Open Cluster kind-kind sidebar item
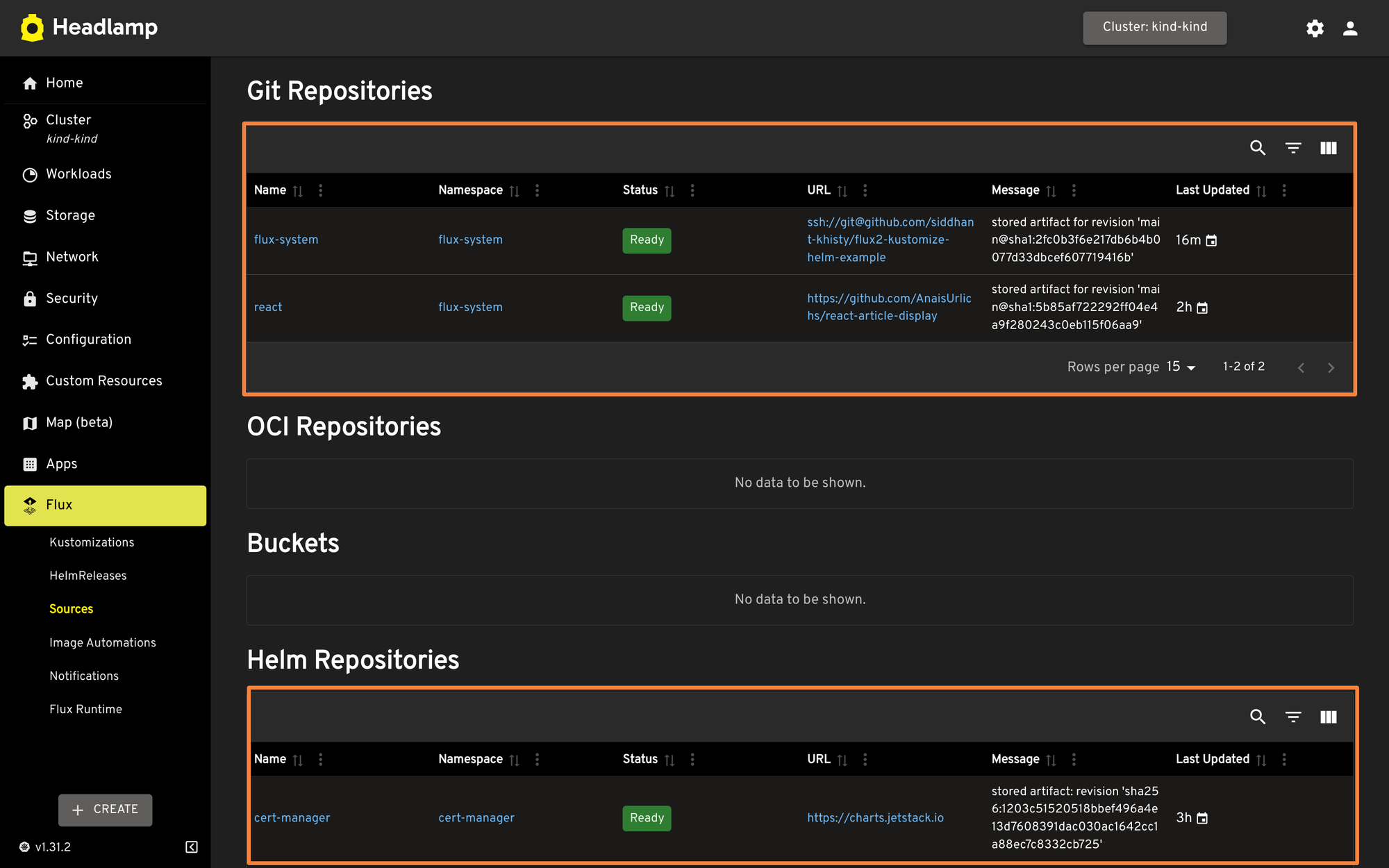Viewport: 1389px width, 868px height. click(x=105, y=128)
